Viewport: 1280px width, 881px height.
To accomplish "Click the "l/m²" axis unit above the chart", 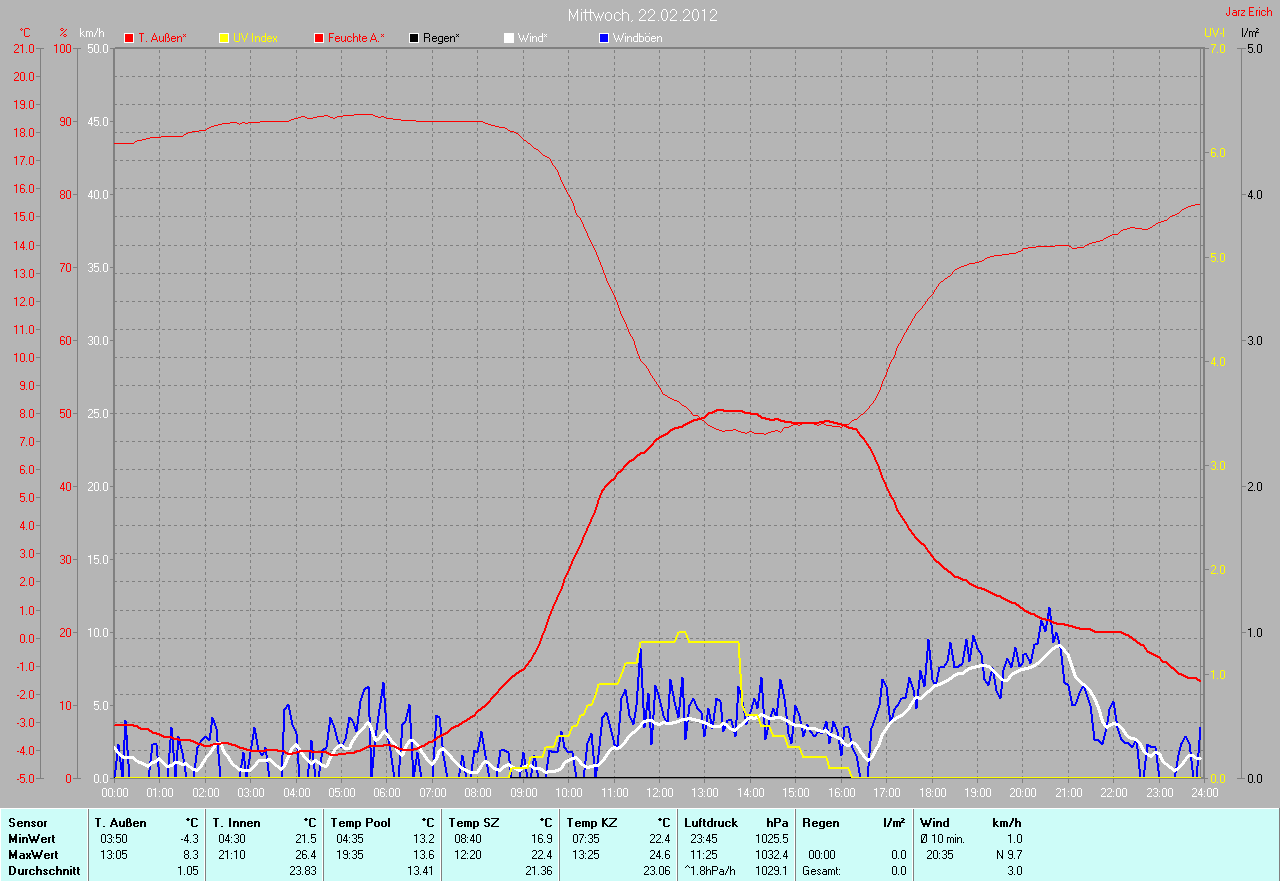I will tap(1250, 33).
